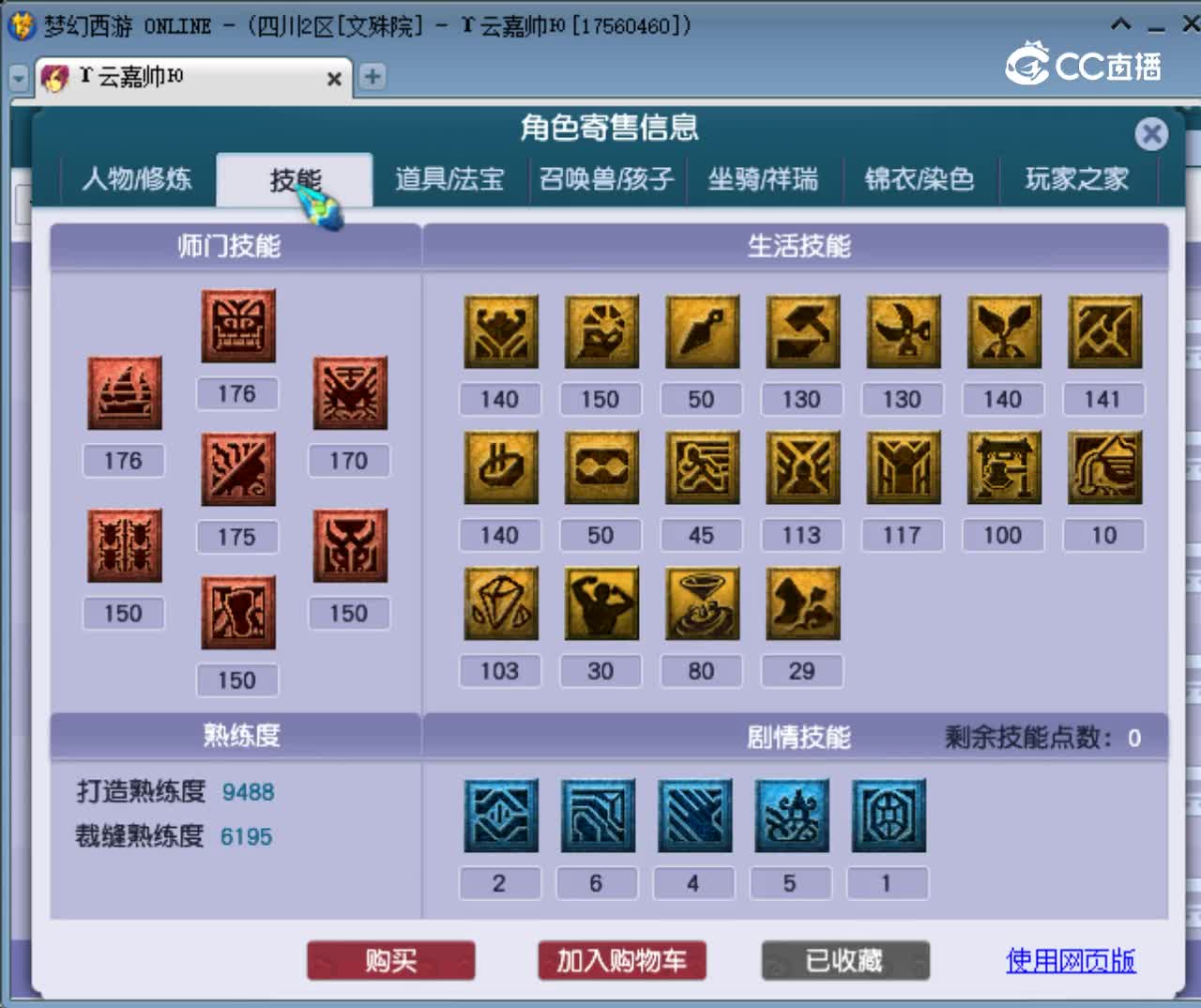Collapse the window with the up chevron
The image size is (1201, 1008).
1120,24
